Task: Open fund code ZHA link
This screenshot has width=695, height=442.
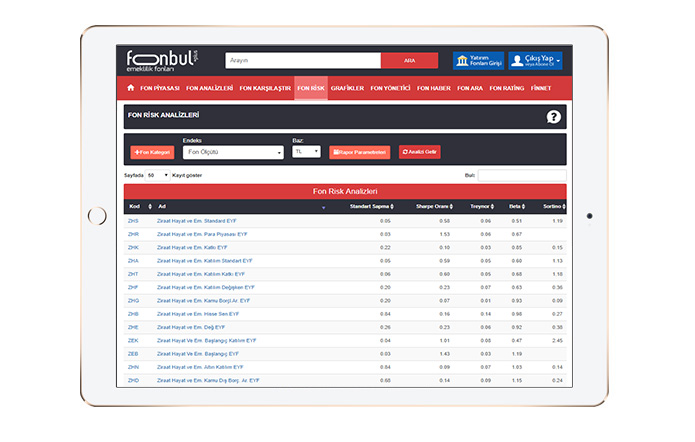Action: click(133, 261)
